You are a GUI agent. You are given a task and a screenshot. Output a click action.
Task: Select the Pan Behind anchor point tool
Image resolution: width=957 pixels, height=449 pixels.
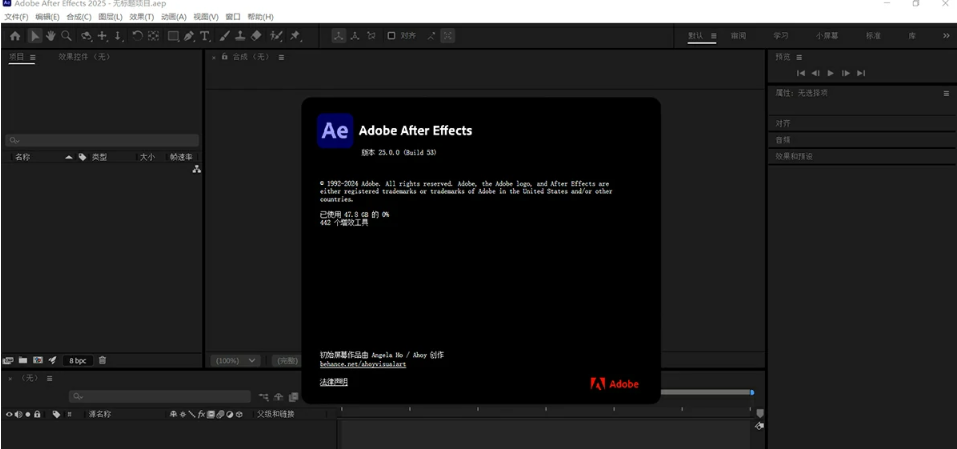tap(153, 36)
